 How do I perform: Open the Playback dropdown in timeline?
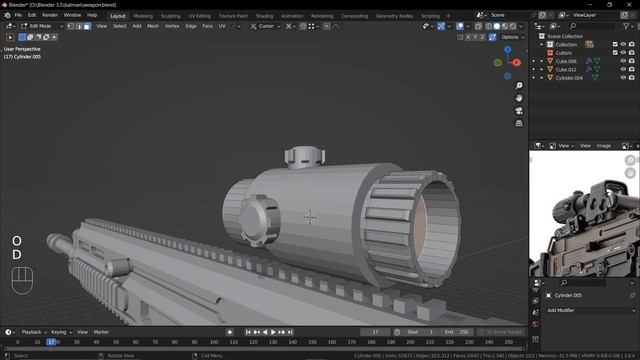click(34, 332)
